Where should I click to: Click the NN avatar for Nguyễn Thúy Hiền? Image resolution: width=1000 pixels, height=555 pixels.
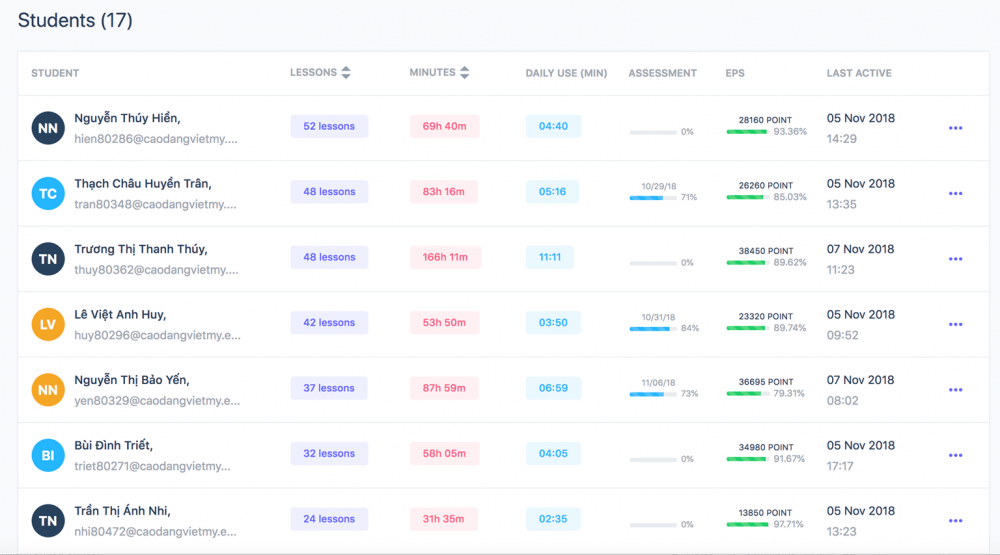tap(48, 128)
